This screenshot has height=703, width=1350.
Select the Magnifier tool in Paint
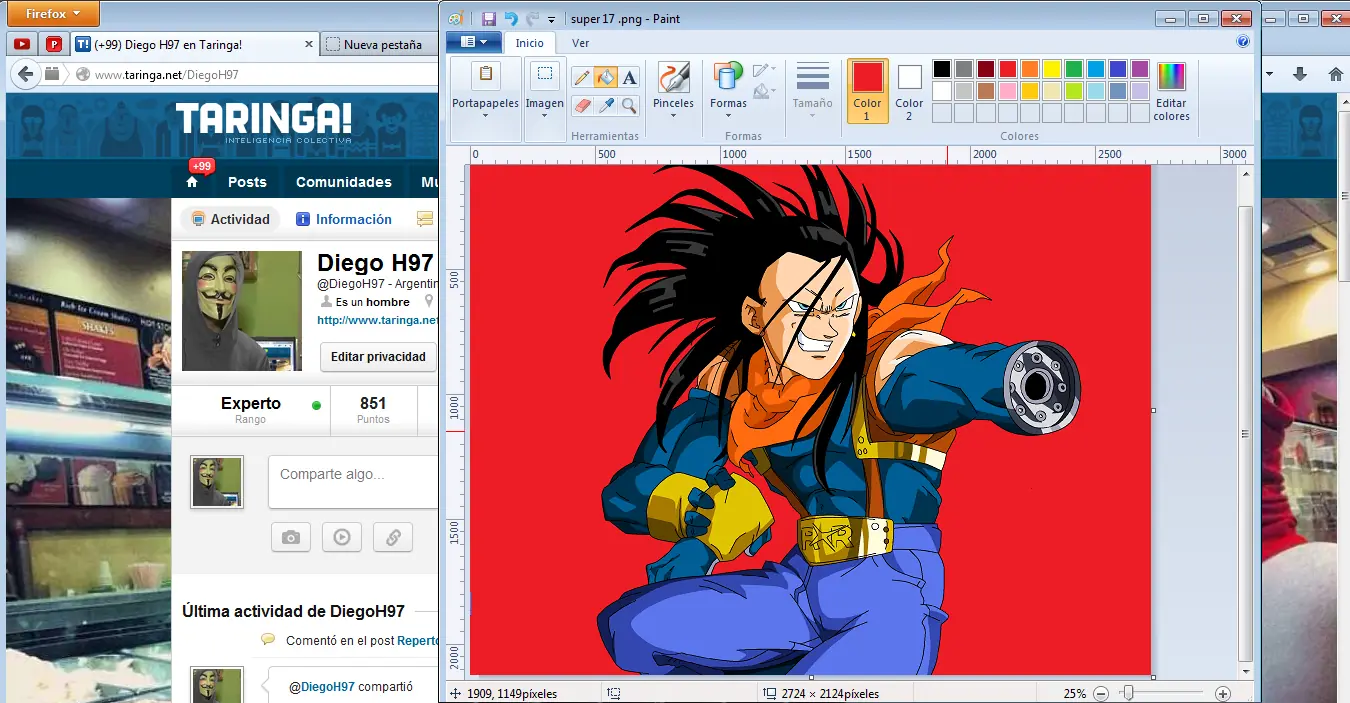click(629, 104)
